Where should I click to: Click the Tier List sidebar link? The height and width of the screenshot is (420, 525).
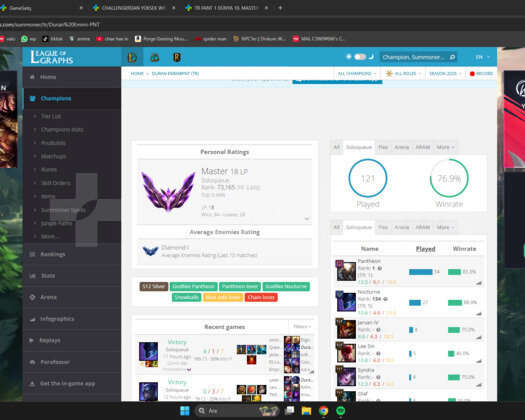pyautogui.click(x=51, y=116)
